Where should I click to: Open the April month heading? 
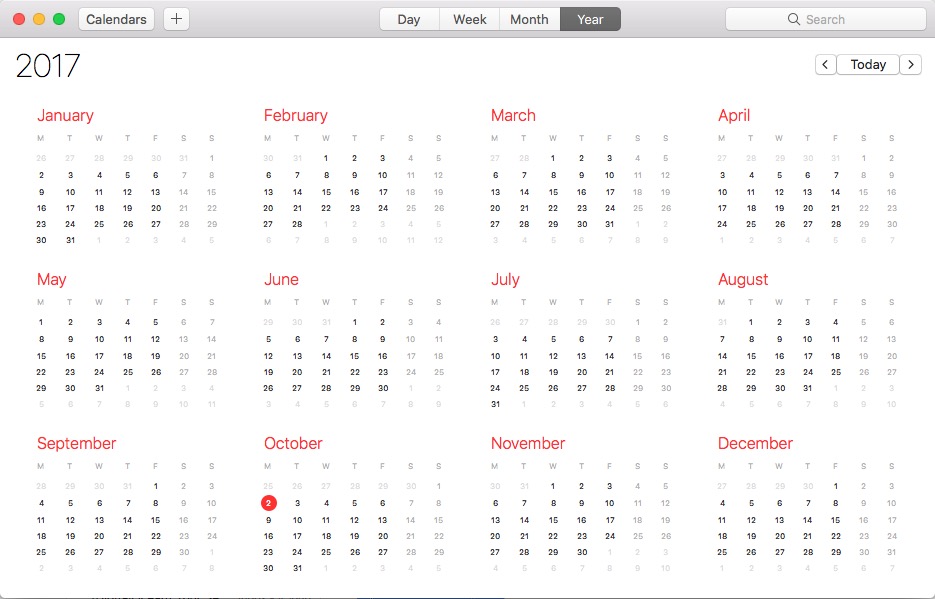click(734, 115)
